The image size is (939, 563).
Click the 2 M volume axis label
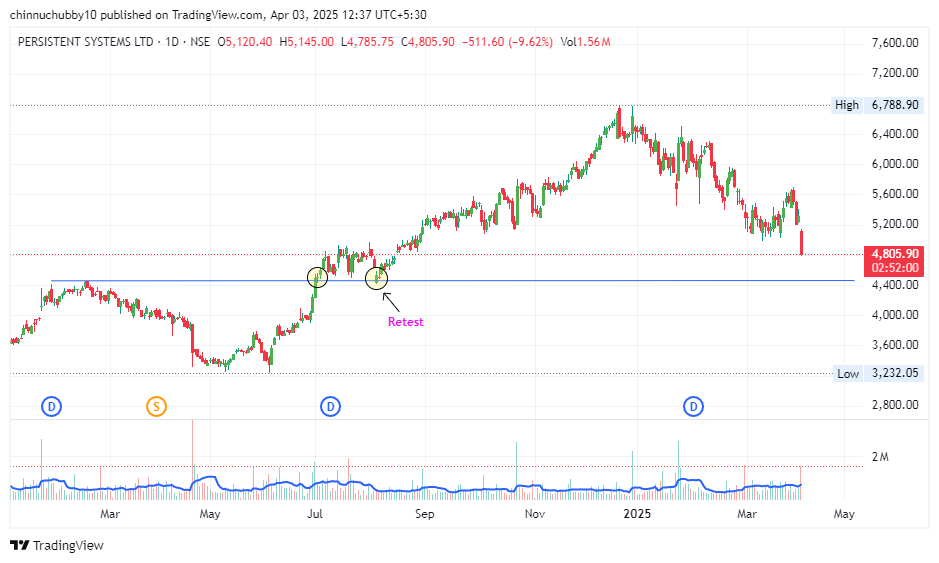[880, 457]
